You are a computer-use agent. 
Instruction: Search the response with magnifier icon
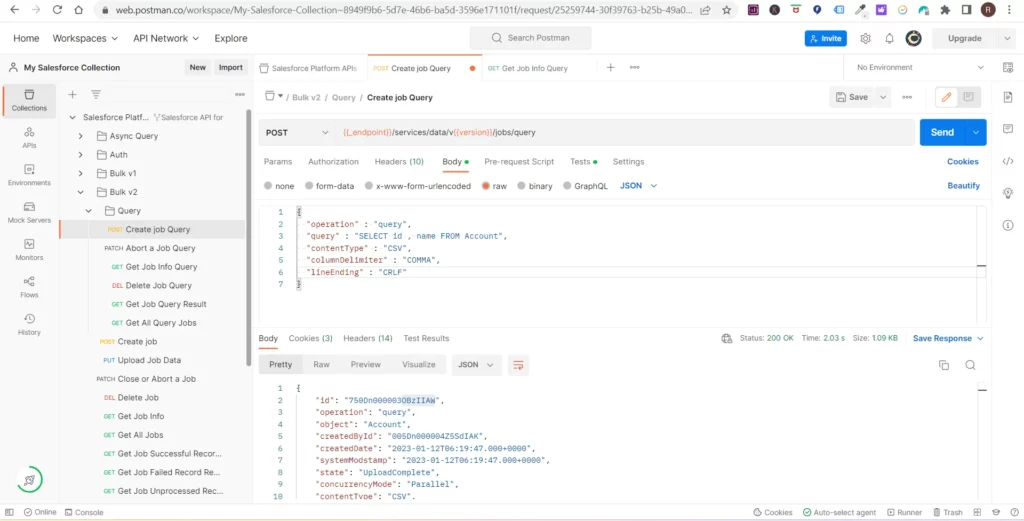[x=970, y=365]
